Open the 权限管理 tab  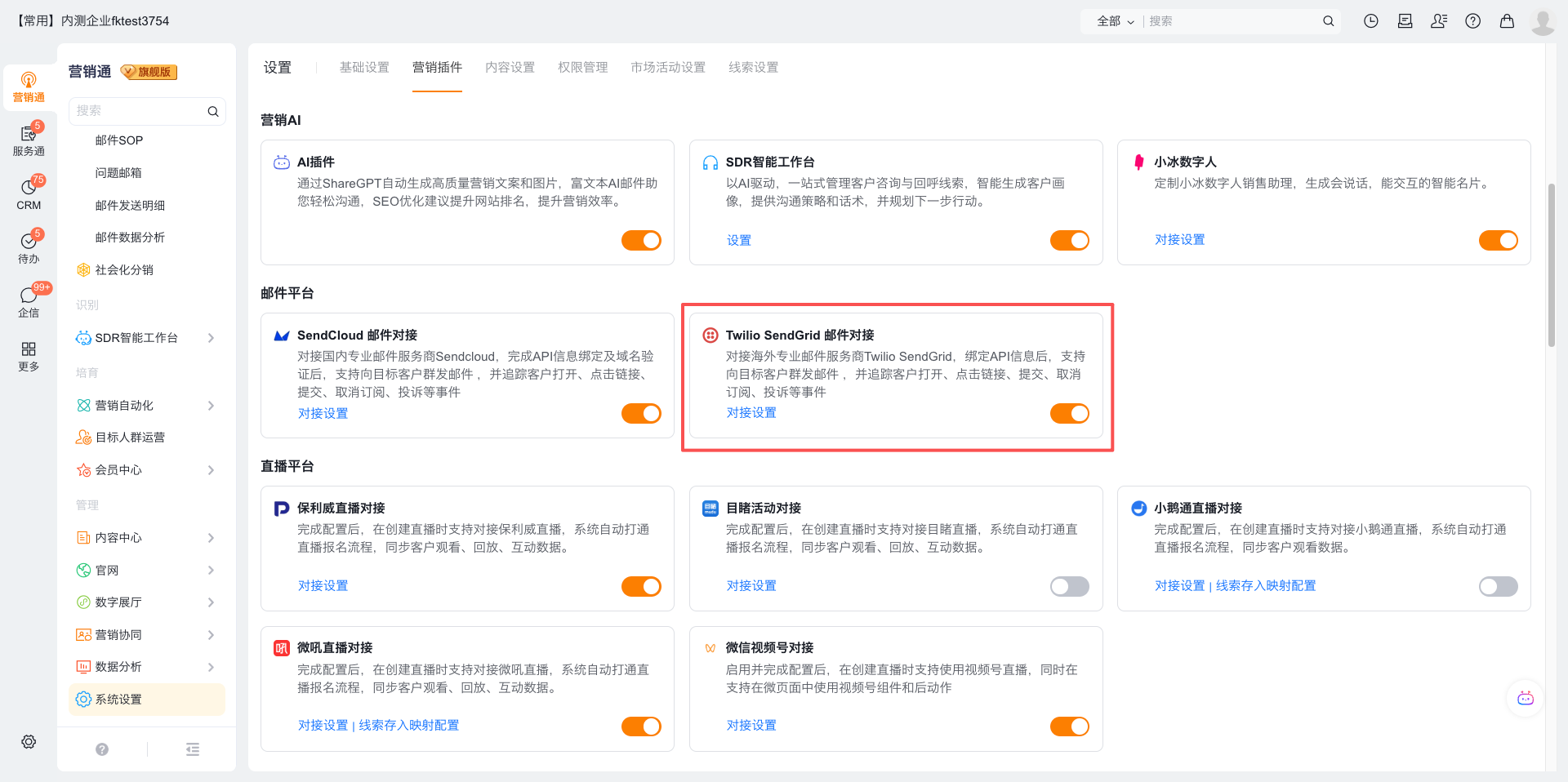(x=582, y=68)
